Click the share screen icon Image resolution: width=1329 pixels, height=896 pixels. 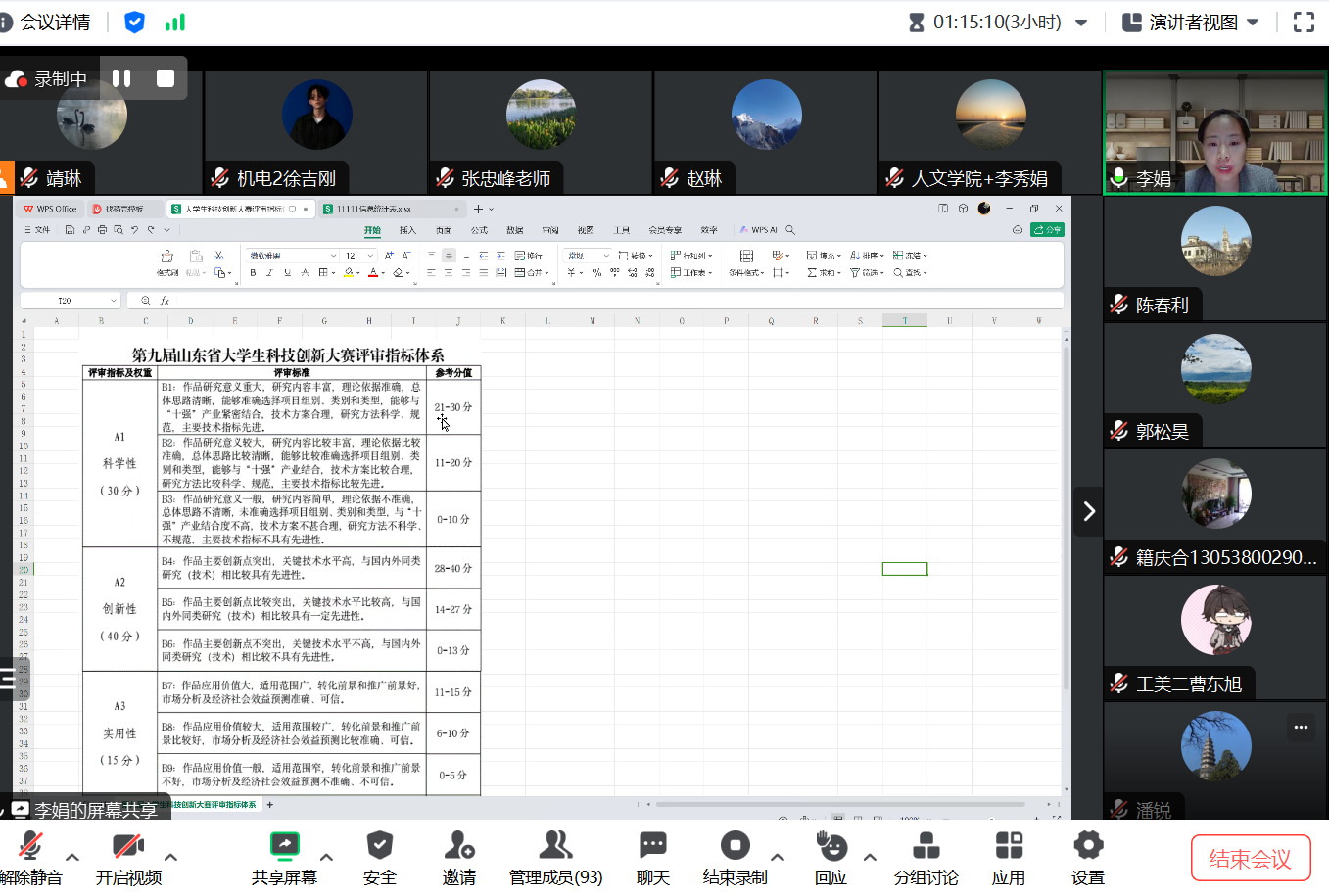click(284, 846)
